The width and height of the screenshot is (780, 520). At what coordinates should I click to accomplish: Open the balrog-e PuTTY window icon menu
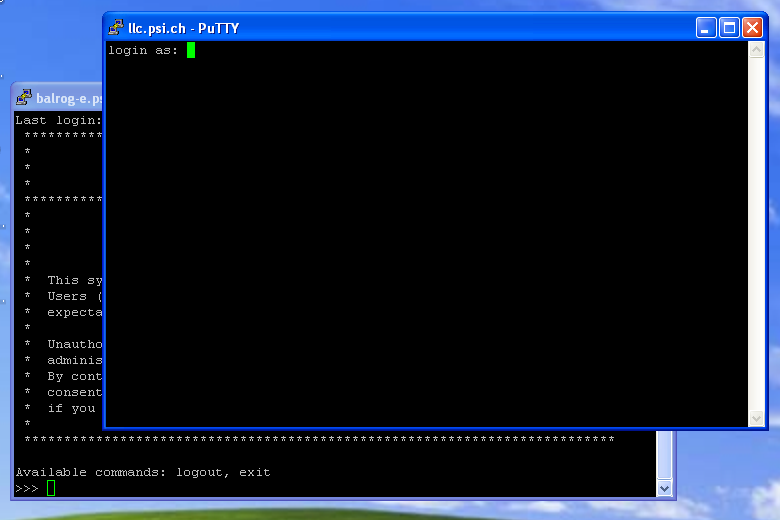point(24,97)
